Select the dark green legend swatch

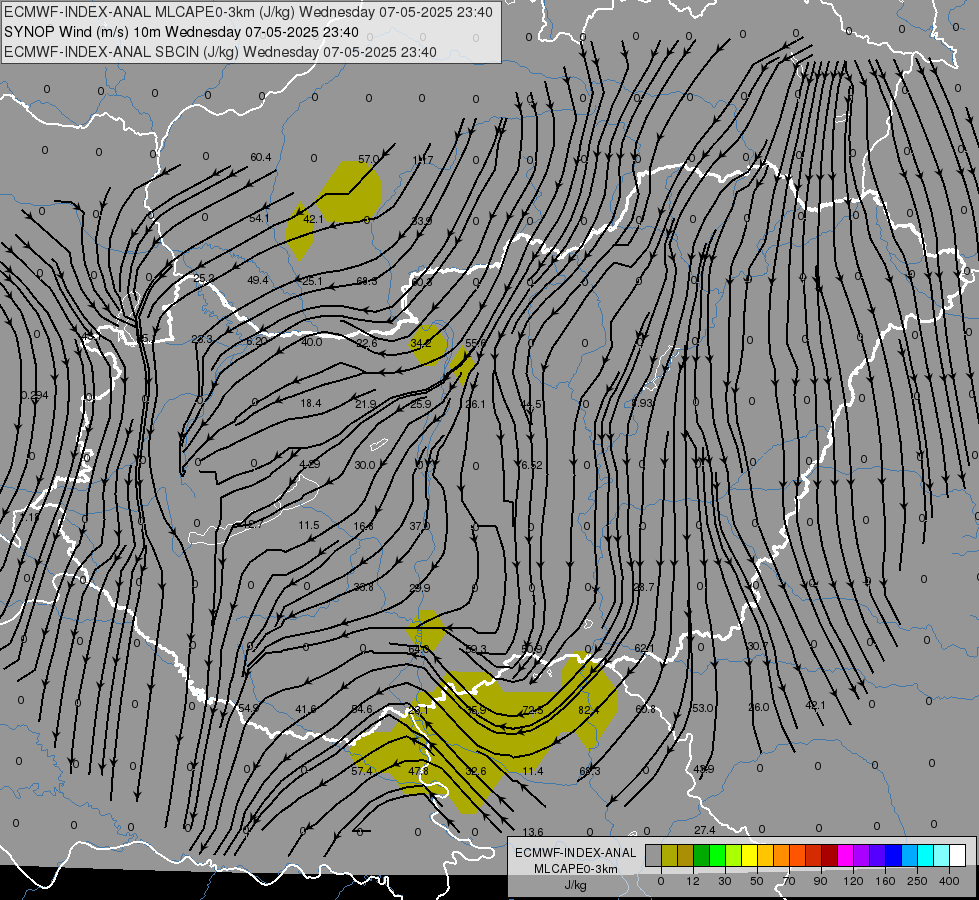coord(701,856)
